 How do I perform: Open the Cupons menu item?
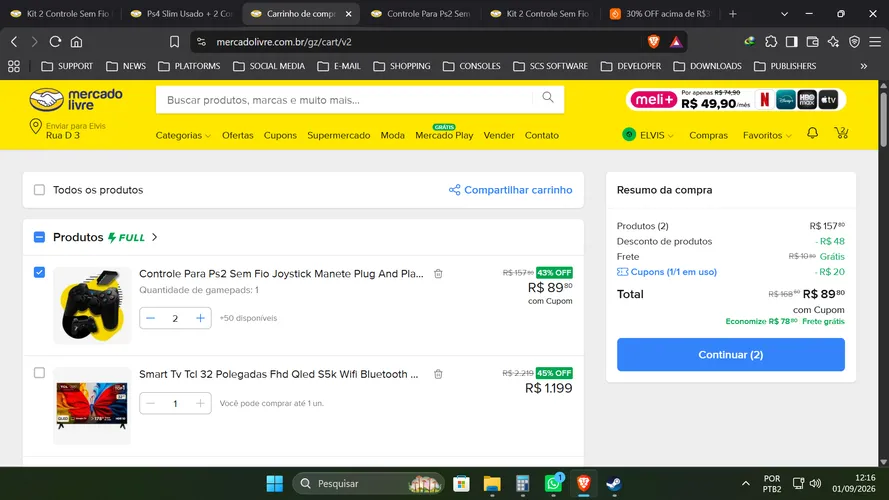click(x=280, y=135)
